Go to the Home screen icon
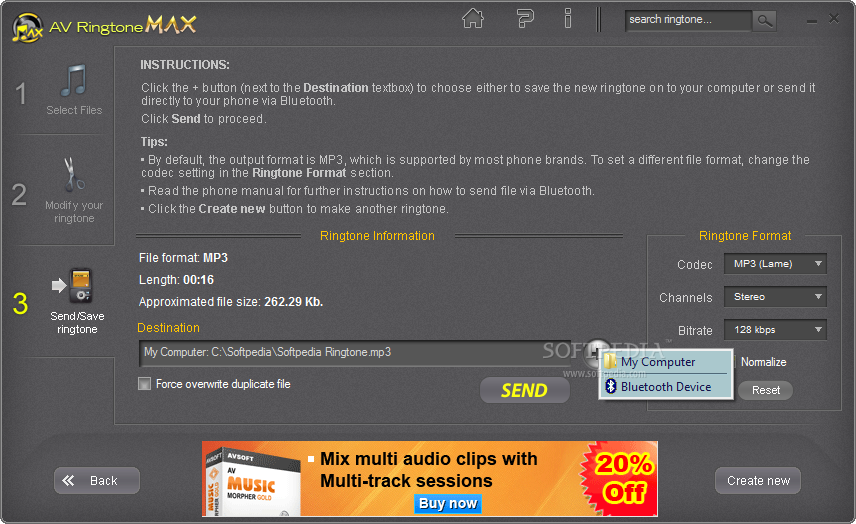 (x=473, y=19)
